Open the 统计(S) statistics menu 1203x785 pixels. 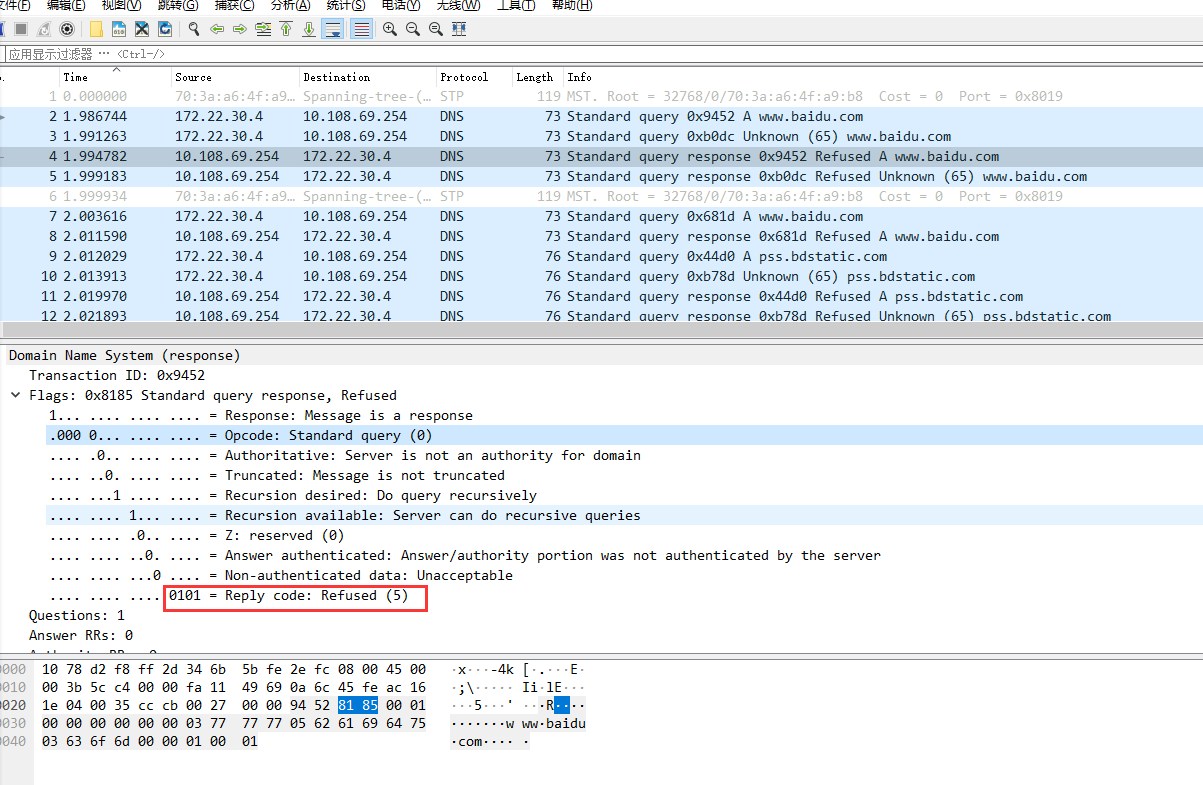coord(346,5)
